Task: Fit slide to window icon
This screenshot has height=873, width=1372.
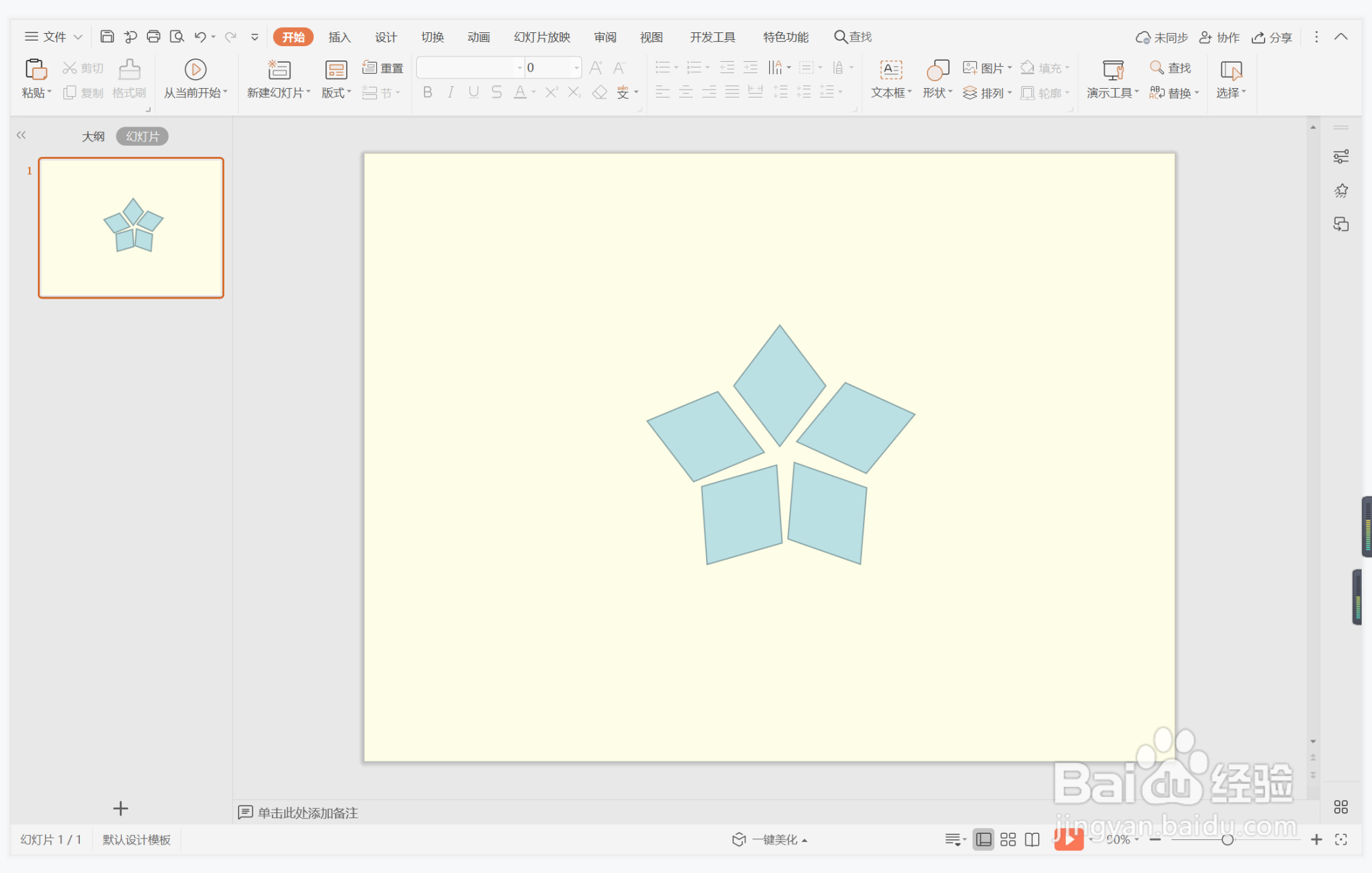Action: click(x=1341, y=839)
